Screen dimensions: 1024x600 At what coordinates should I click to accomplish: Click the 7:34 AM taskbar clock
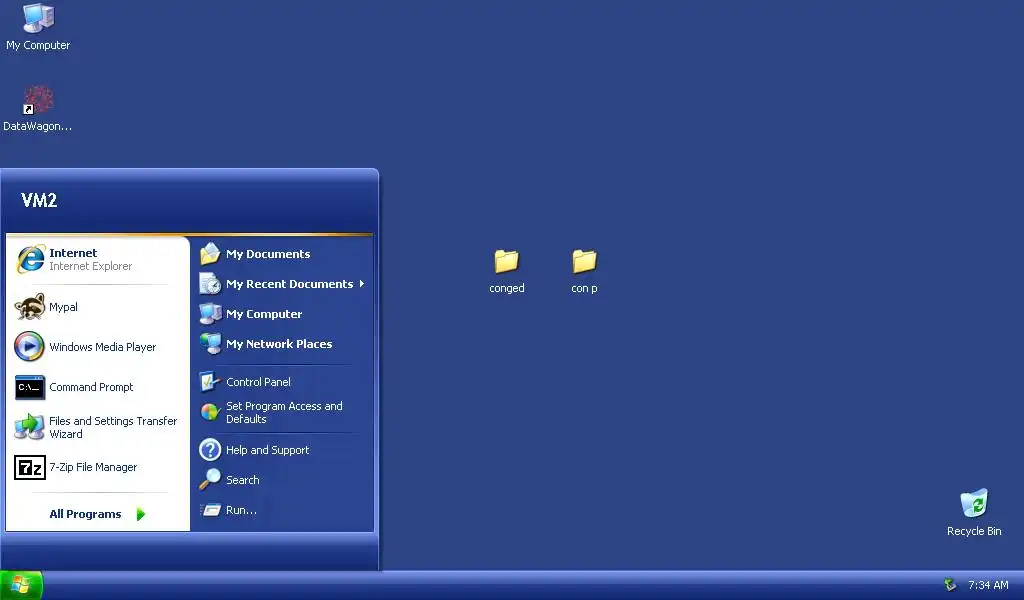pos(988,585)
